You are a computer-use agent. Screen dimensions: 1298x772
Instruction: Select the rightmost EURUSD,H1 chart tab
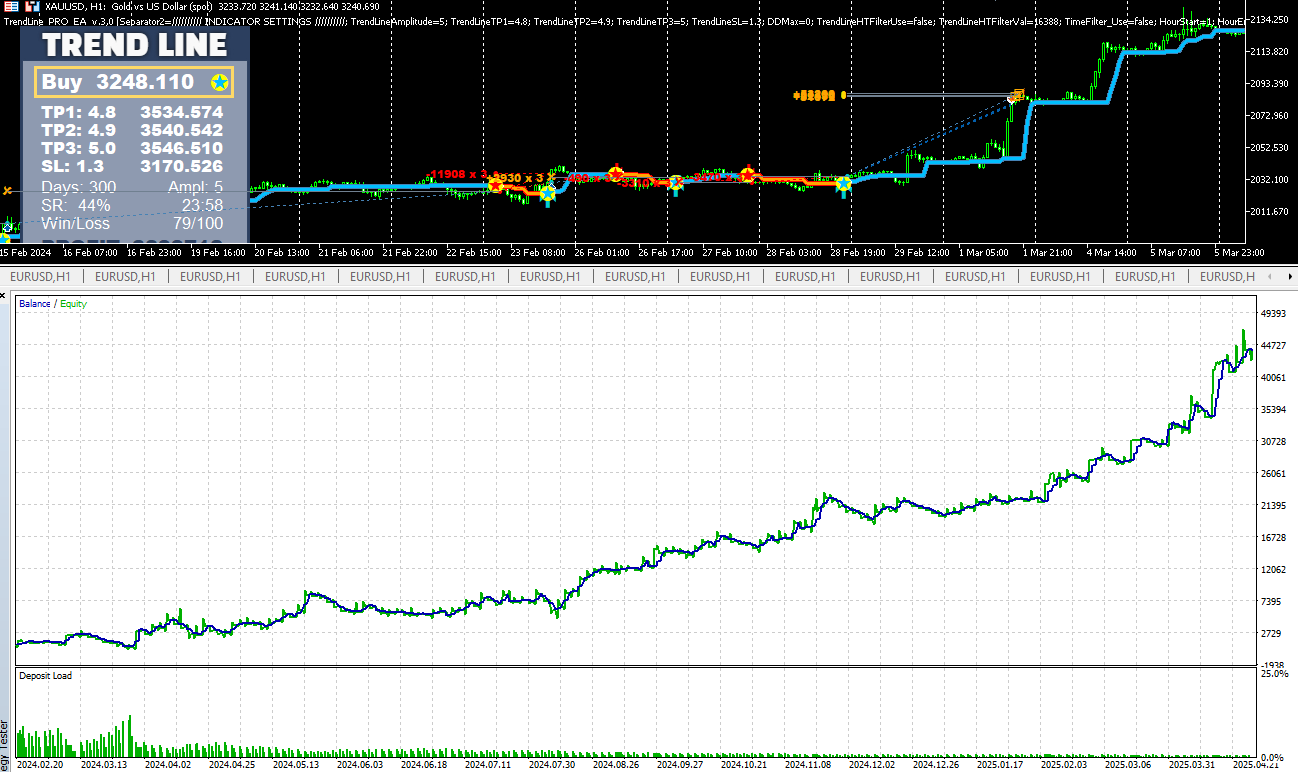point(1227,276)
